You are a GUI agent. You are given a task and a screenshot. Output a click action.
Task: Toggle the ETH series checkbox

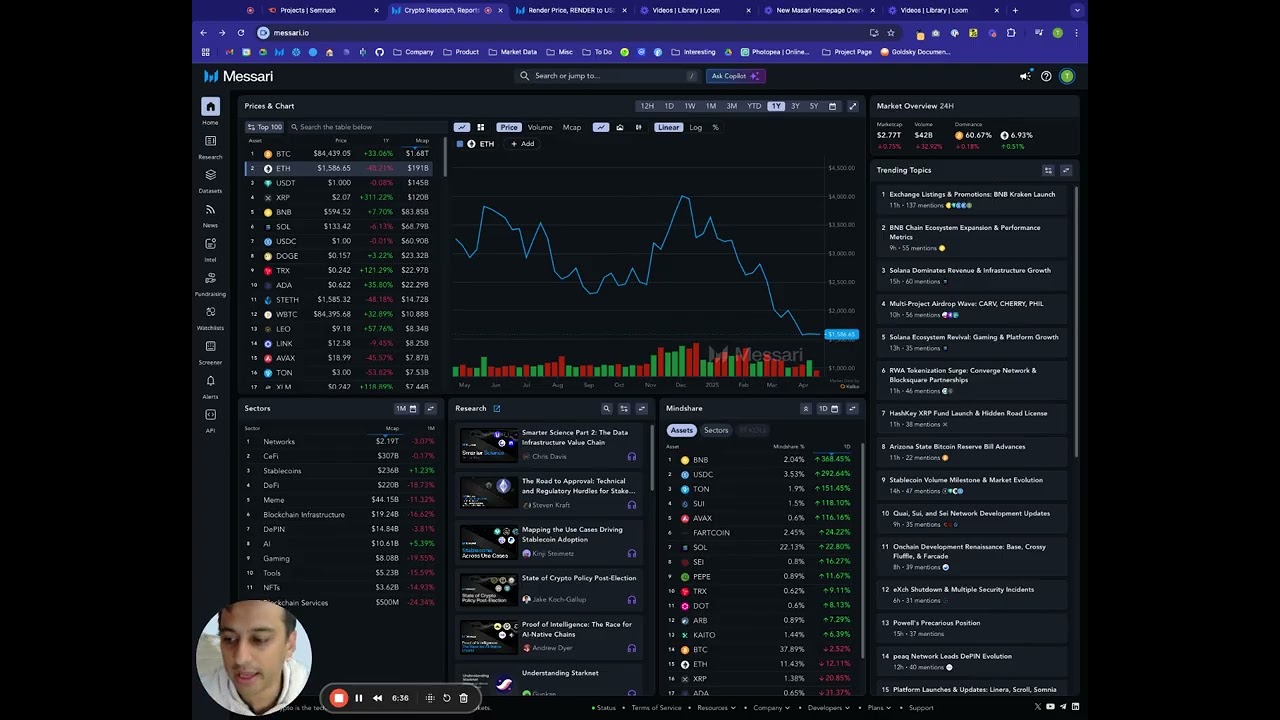point(460,144)
